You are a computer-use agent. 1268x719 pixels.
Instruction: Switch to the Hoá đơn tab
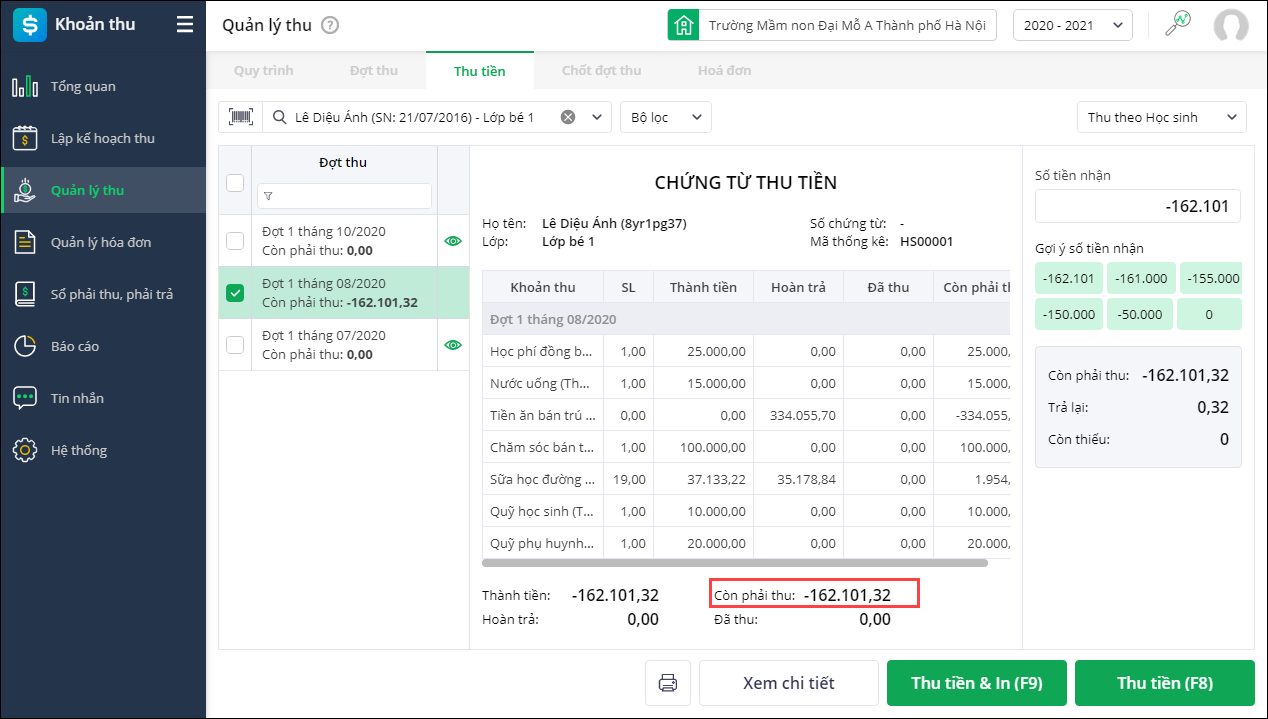click(724, 71)
